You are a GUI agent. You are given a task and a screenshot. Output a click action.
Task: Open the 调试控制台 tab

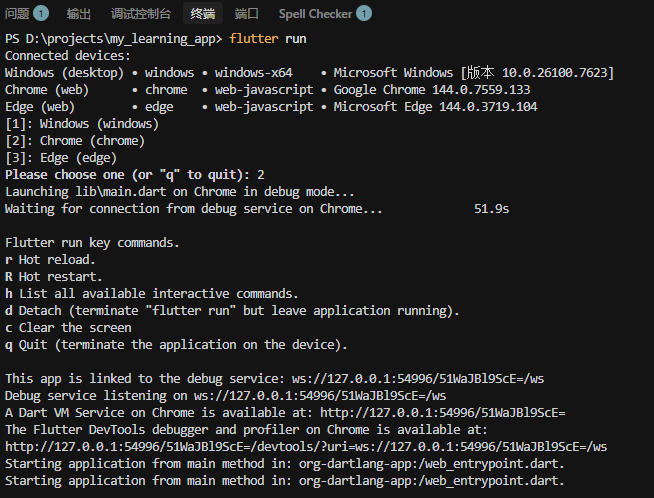point(141,14)
